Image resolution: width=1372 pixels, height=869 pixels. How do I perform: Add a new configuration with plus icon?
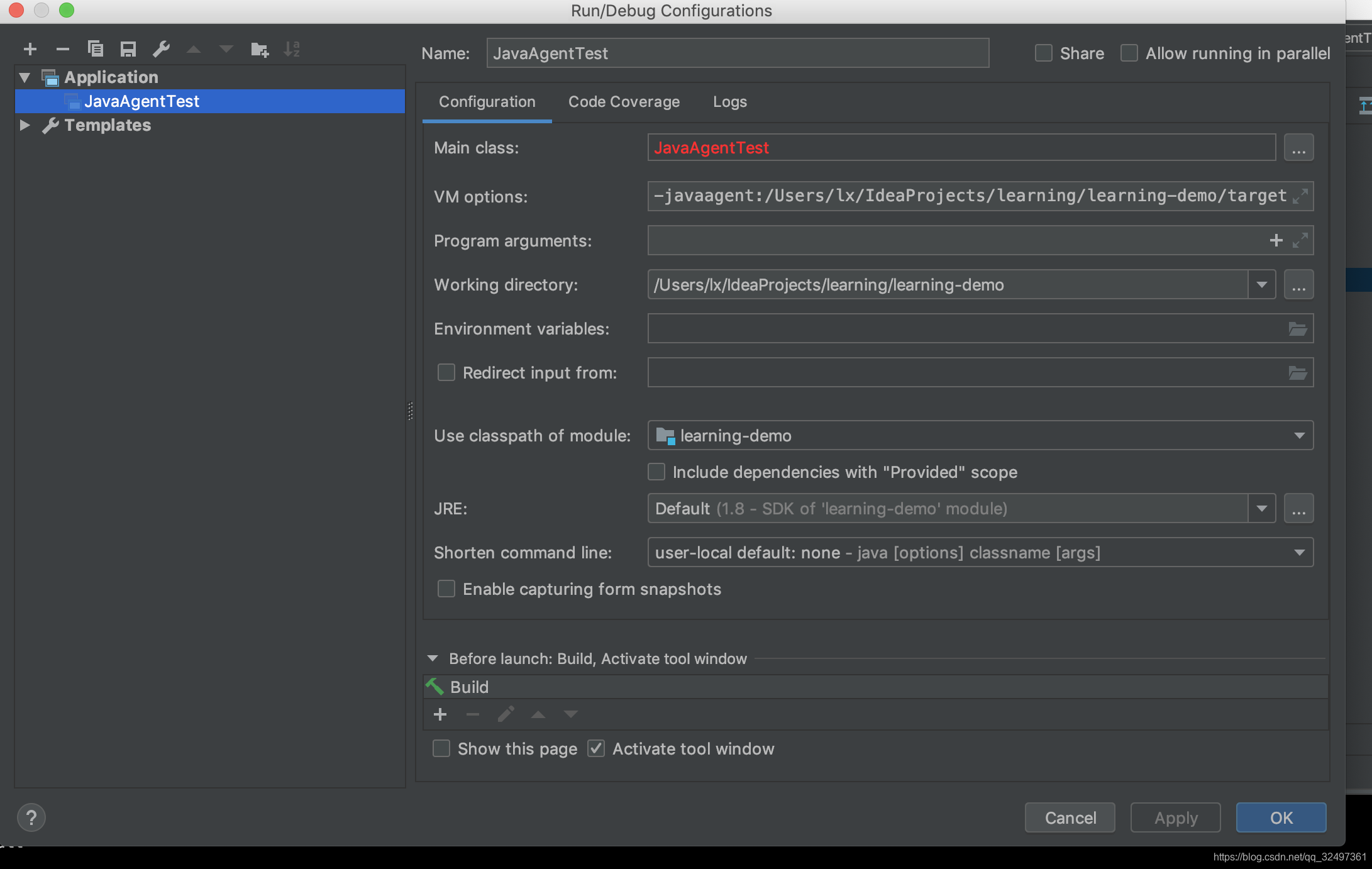[x=30, y=49]
